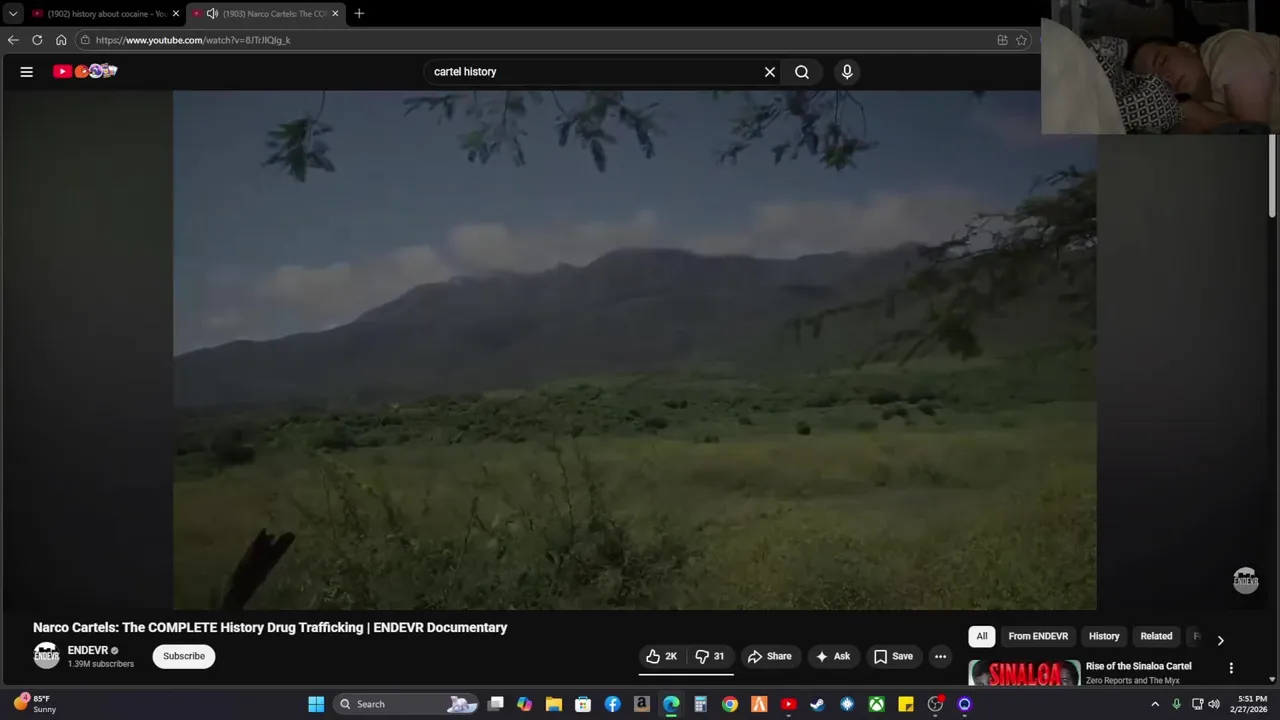The width and height of the screenshot is (1280, 720).
Task: Go to browser home page
Action: click(x=61, y=40)
